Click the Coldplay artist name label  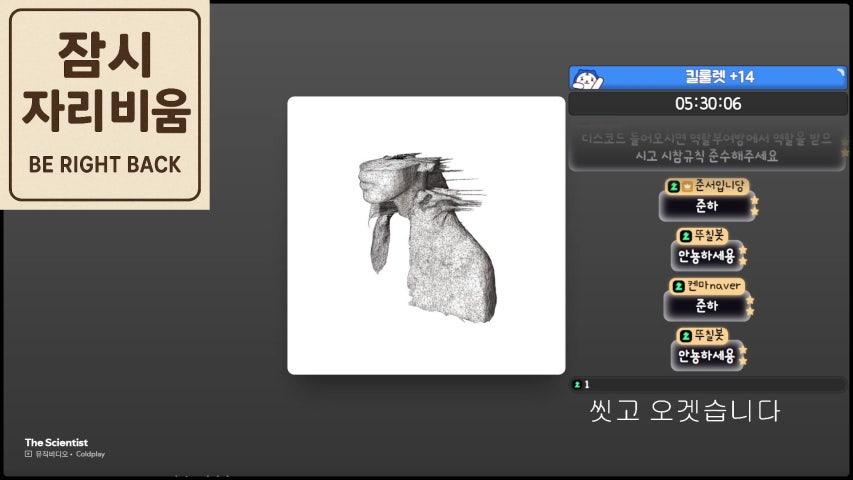coord(90,454)
